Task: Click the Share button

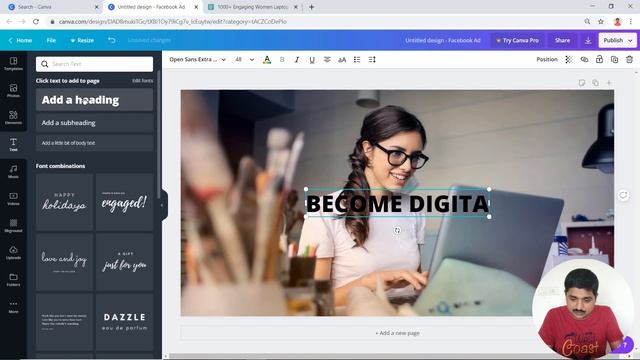Action: click(x=562, y=40)
